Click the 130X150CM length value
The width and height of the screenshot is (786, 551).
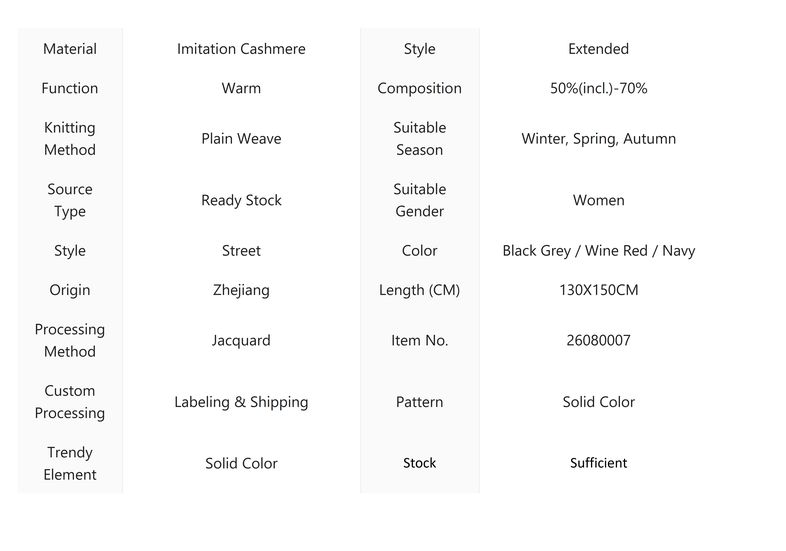[x=599, y=290]
